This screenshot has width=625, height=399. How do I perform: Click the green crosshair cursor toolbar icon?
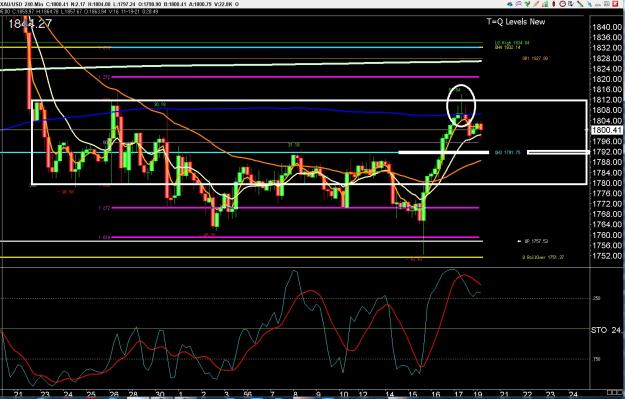(527, 4)
